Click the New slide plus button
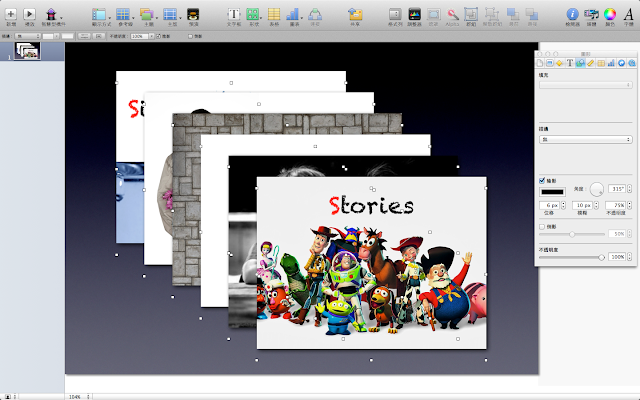640x400 pixels. 11,14
